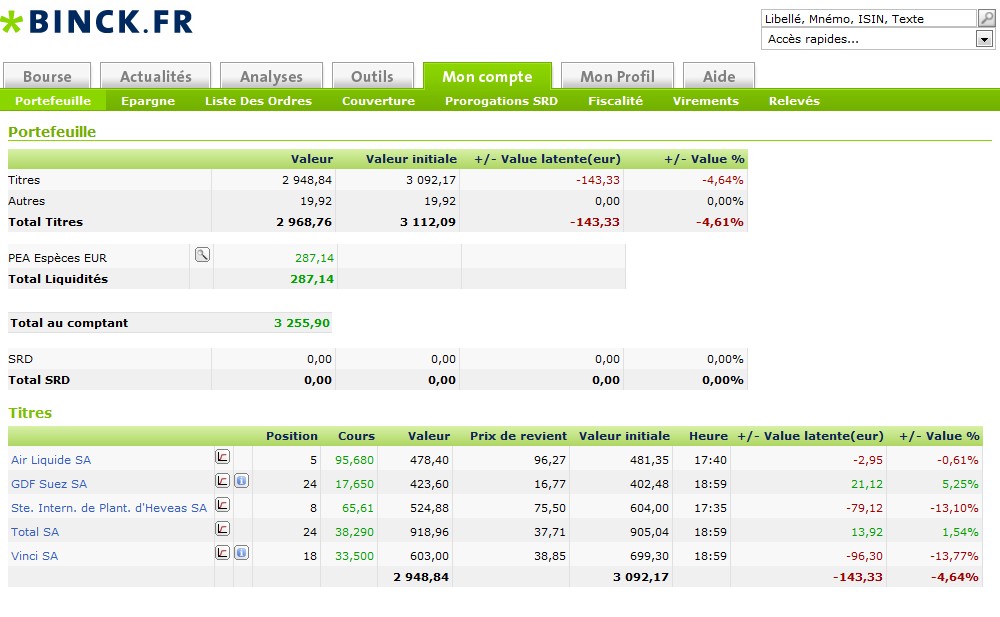The height and width of the screenshot is (617, 1000).
Task: Select the Fiscalité submenu item
Action: [x=615, y=101]
